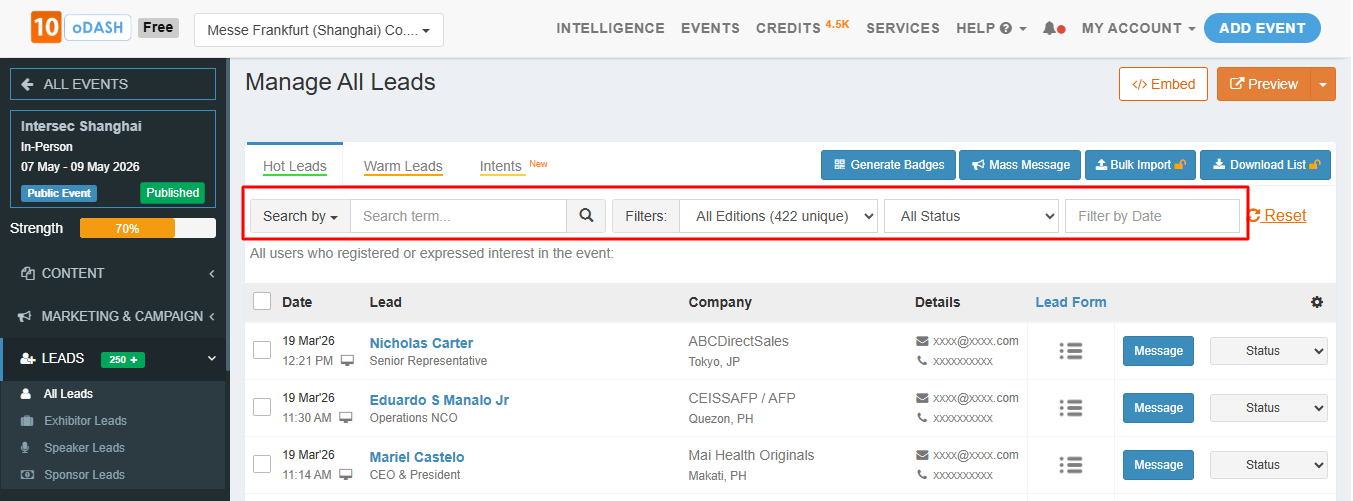Open the Intents tab
Screen dimensions: 1353x501
[x=501, y=167]
